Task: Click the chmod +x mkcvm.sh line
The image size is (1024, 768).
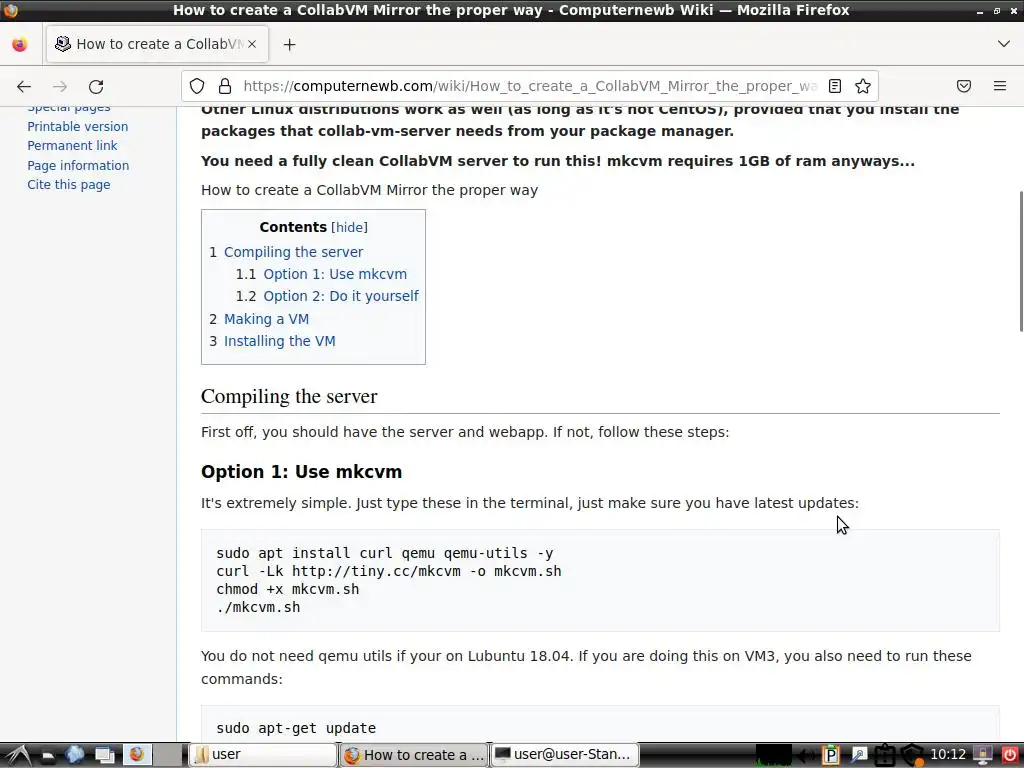Action: click(x=287, y=589)
